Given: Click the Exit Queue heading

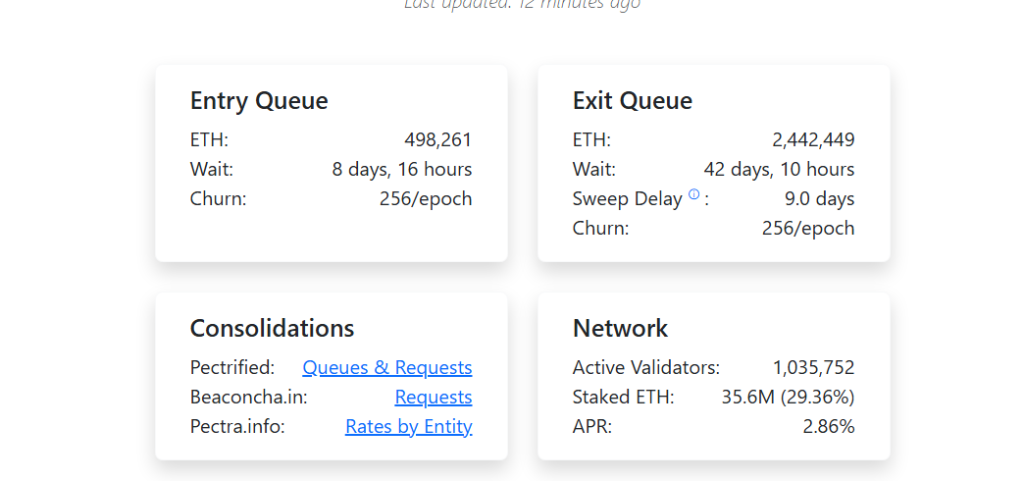Looking at the screenshot, I should coord(632,101).
